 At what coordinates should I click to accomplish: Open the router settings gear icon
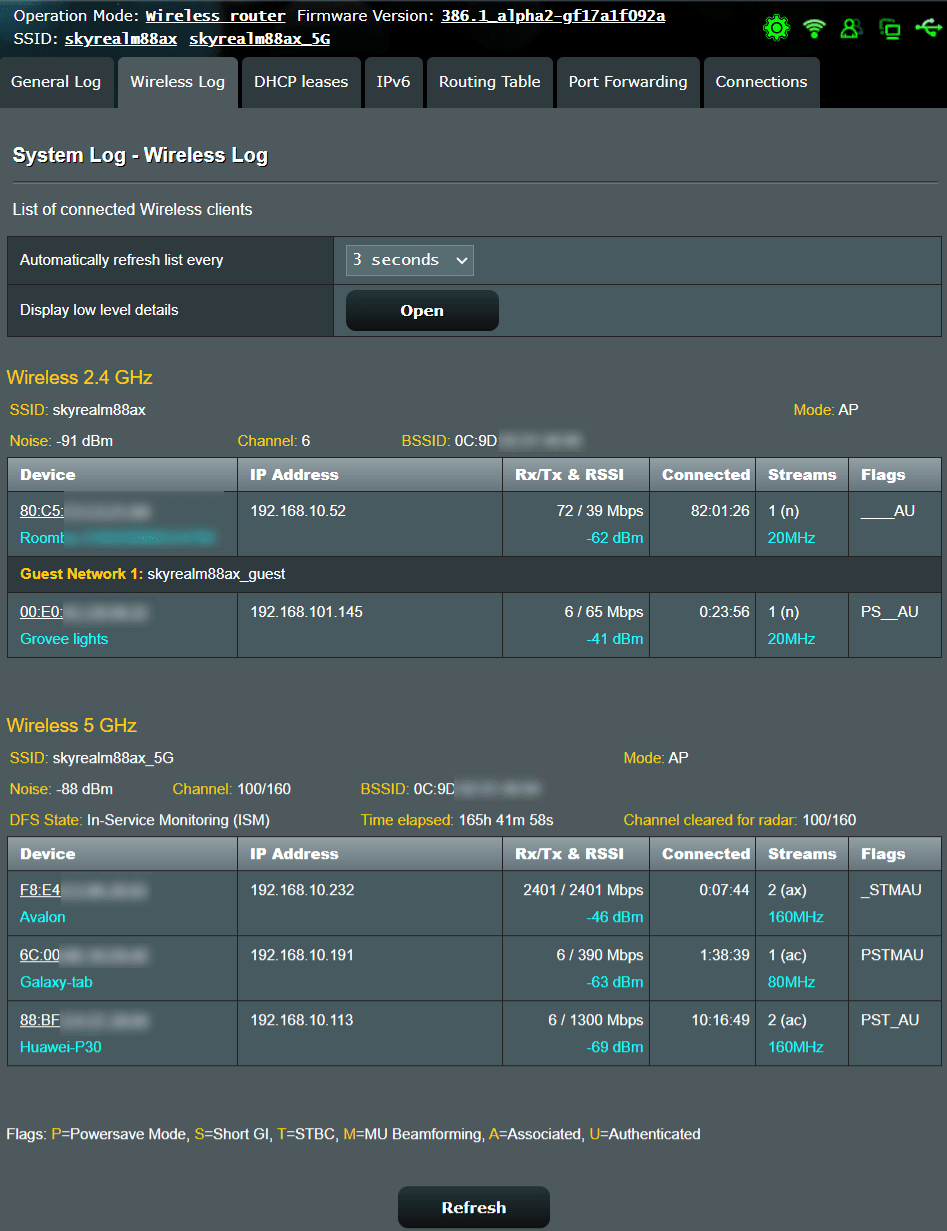777,28
